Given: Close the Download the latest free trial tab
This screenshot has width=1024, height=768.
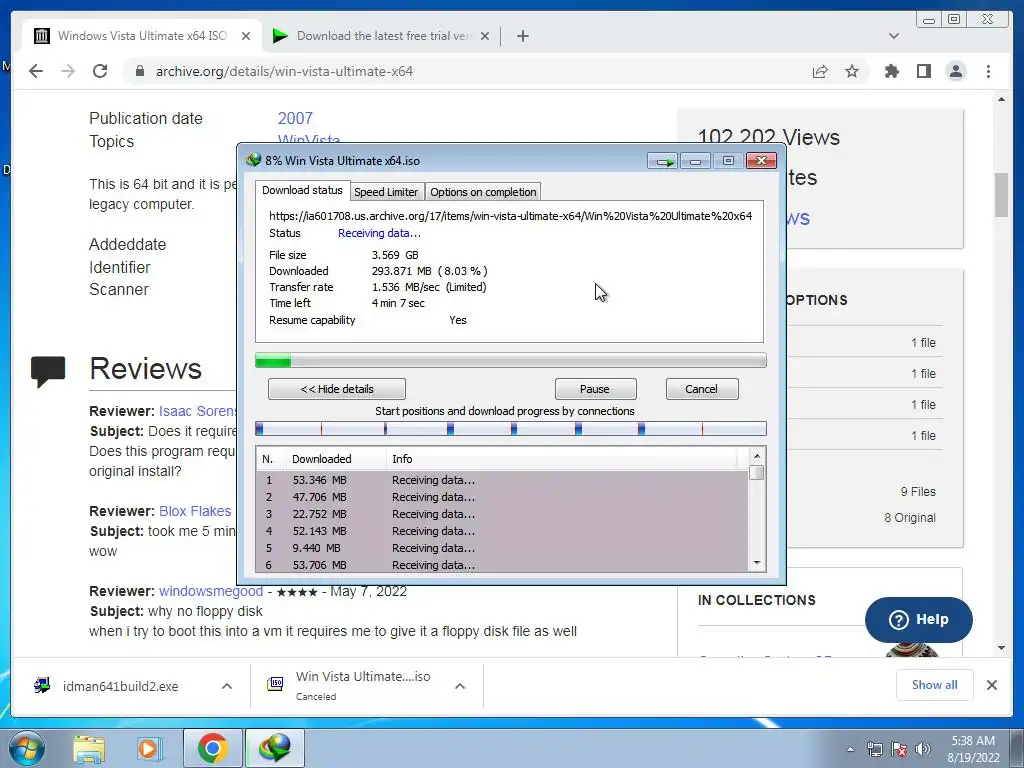Looking at the screenshot, I should (485, 36).
